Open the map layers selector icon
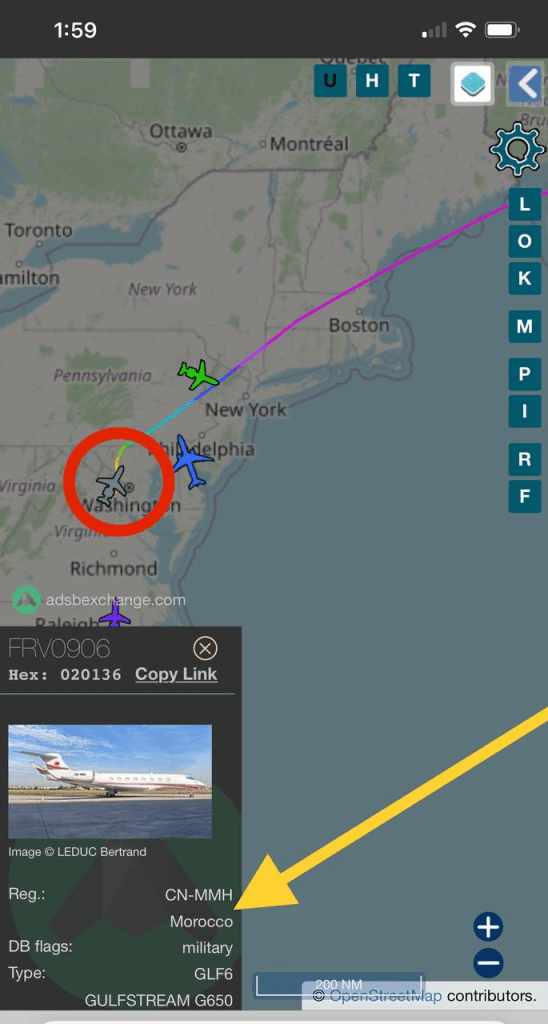The height and width of the screenshot is (1024, 548). click(472, 83)
